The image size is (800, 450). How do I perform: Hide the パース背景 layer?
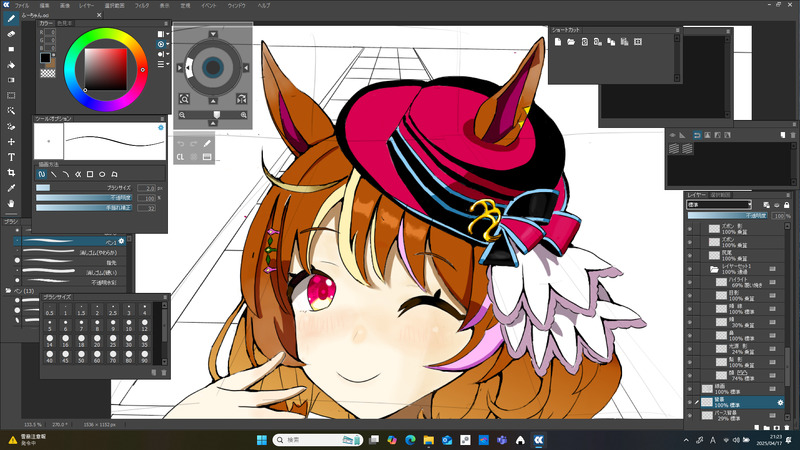pos(690,415)
